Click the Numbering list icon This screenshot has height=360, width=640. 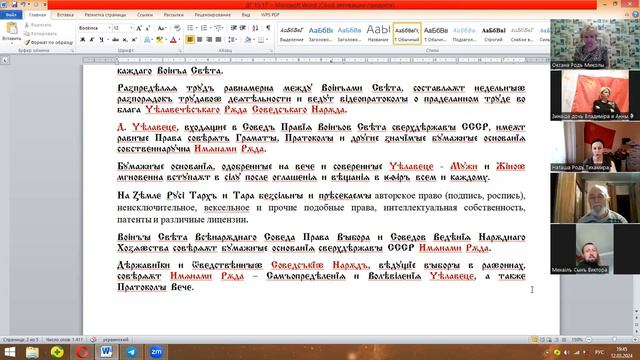[x=204, y=28]
